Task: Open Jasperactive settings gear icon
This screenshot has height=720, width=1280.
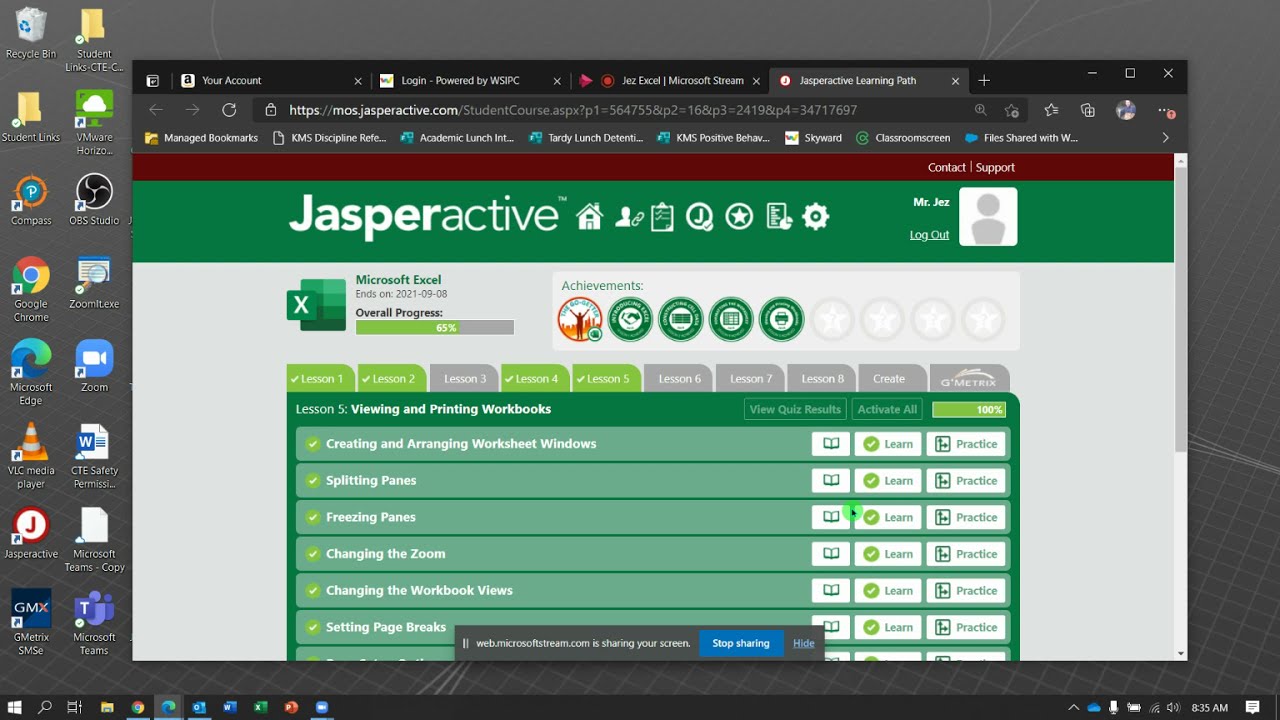Action: tap(816, 216)
